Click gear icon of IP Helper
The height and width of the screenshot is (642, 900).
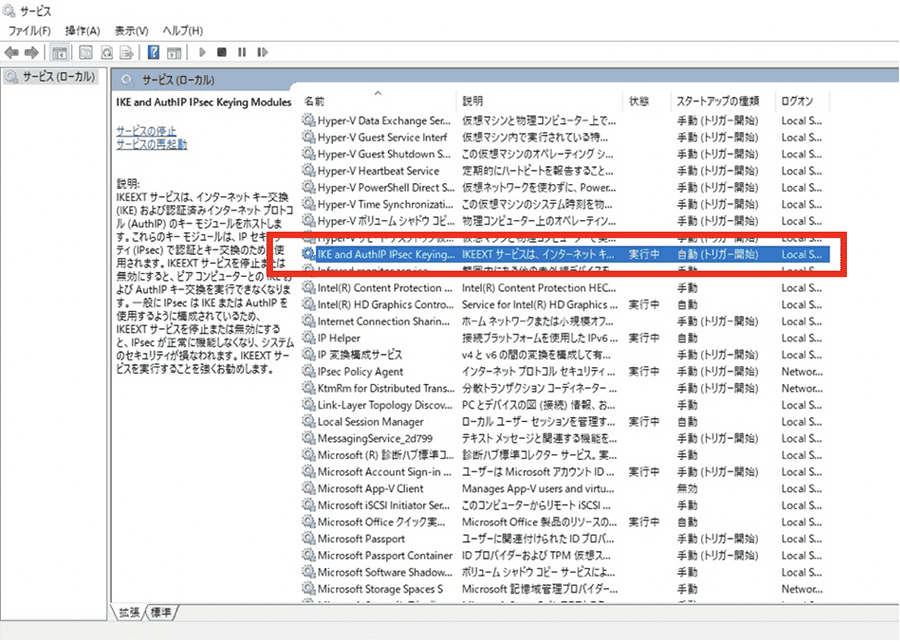tap(309, 337)
